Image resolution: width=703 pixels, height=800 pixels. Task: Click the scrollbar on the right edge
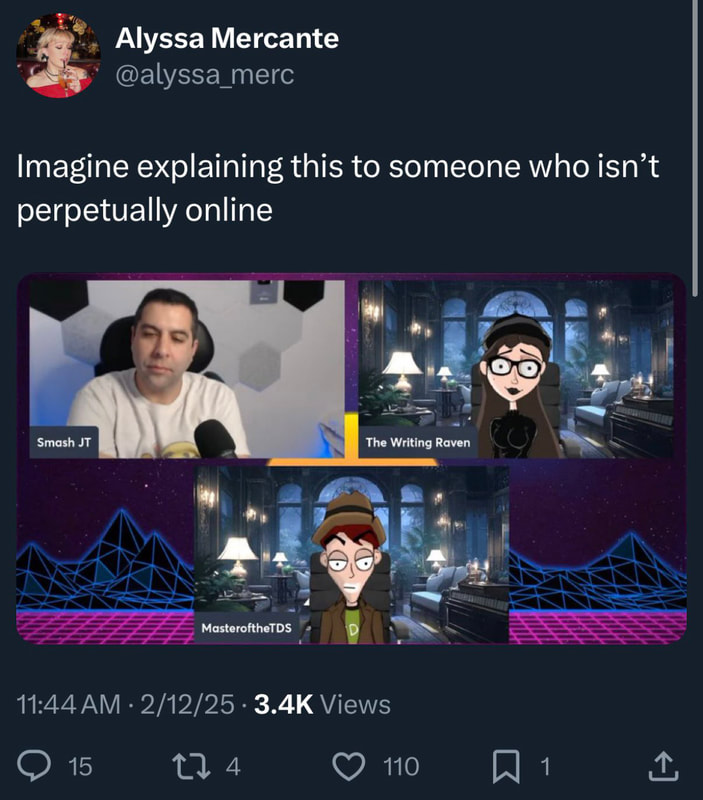(x=695, y=148)
